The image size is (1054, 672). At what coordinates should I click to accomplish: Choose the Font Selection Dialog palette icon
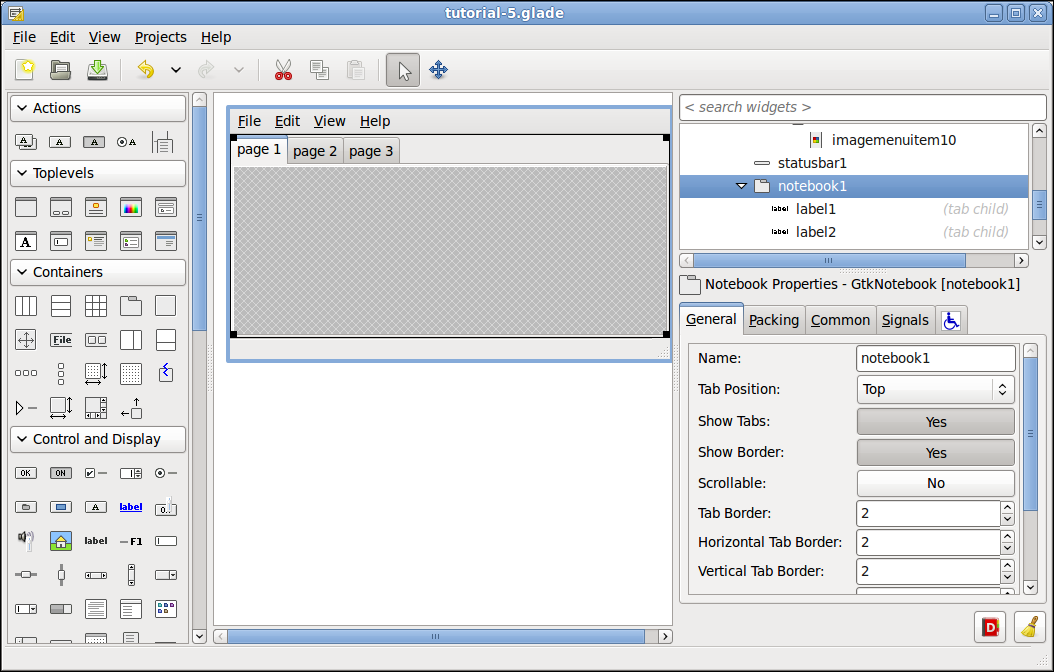[x=26, y=241]
